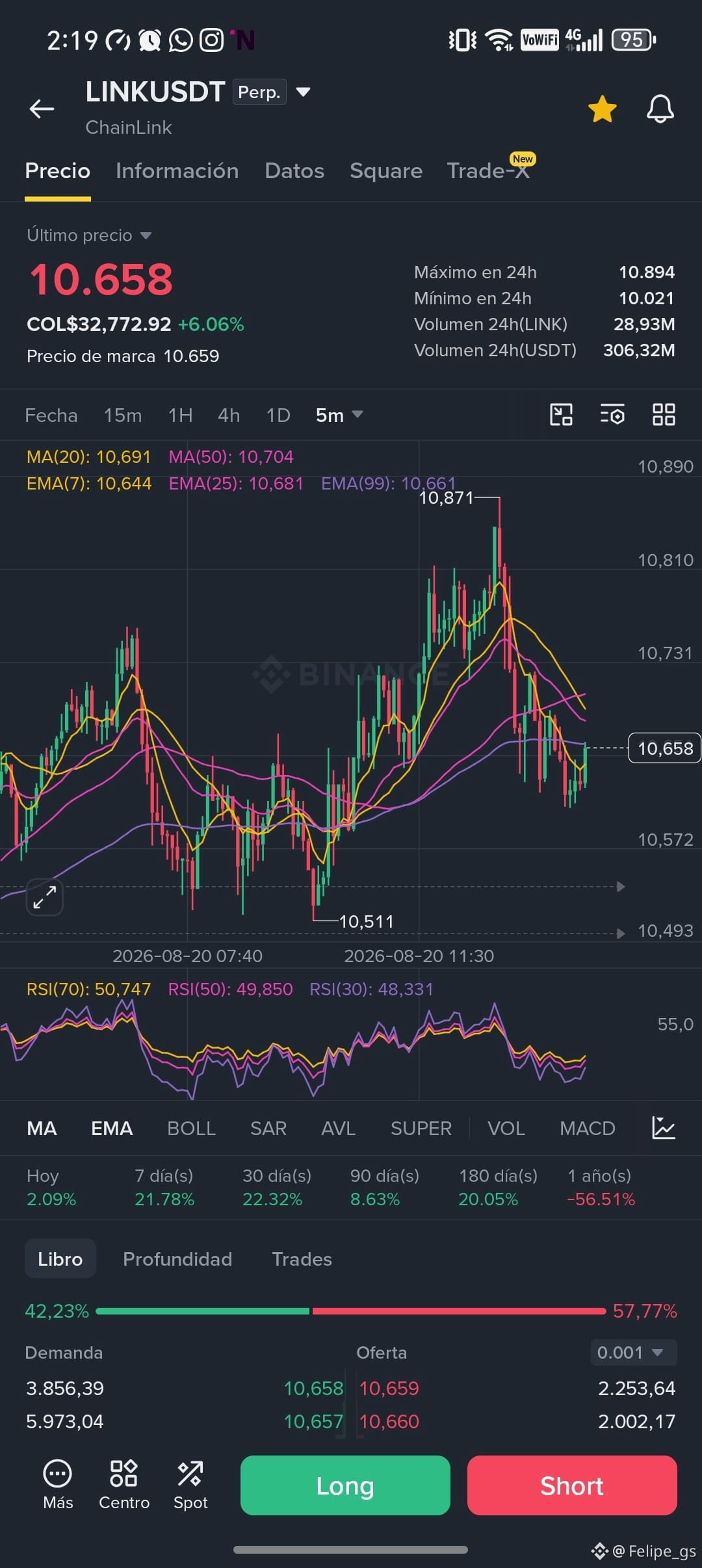The height and width of the screenshot is (1568, 702).
Task: Expand the Último precio dropdown
Action: [x=89, y=235]
